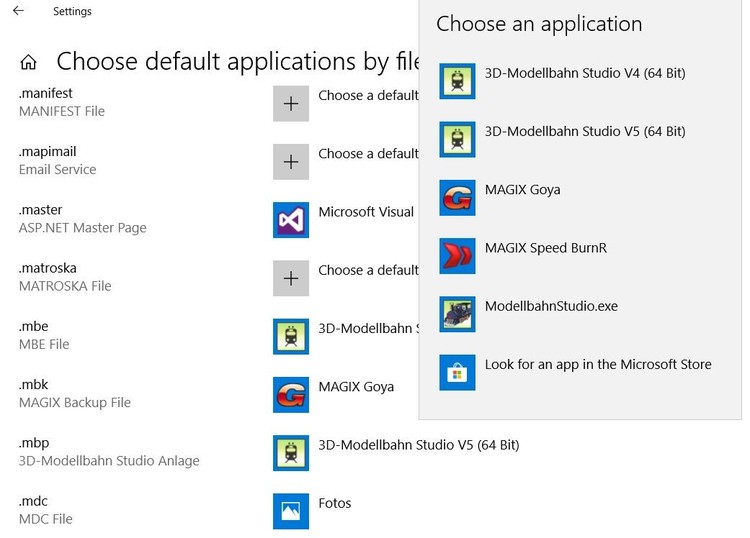This screenshot has width=750, height=538.
Task: Click MAGIX Goya icon in application popup
Action: pyautogui.click(x=457, y=198)
